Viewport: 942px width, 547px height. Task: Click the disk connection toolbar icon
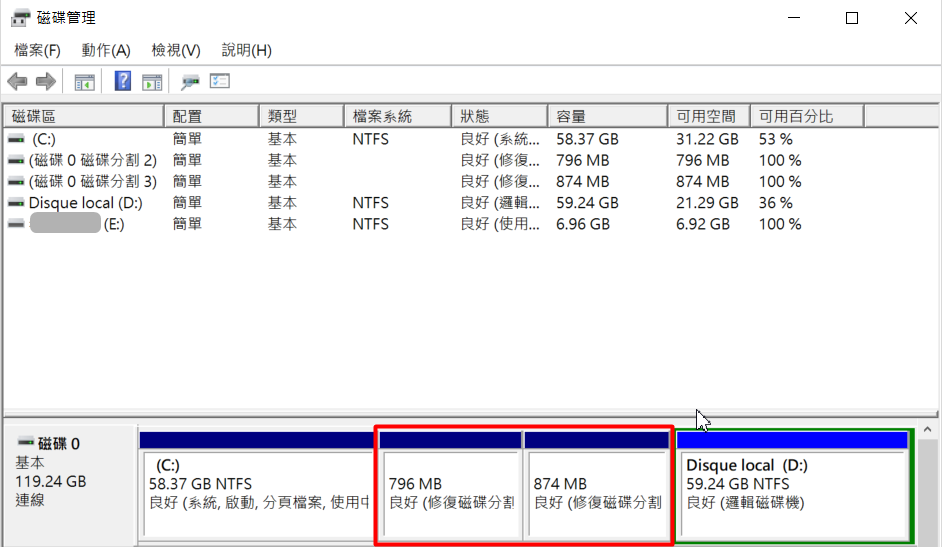pyautogui.click(x=190, y=82)
